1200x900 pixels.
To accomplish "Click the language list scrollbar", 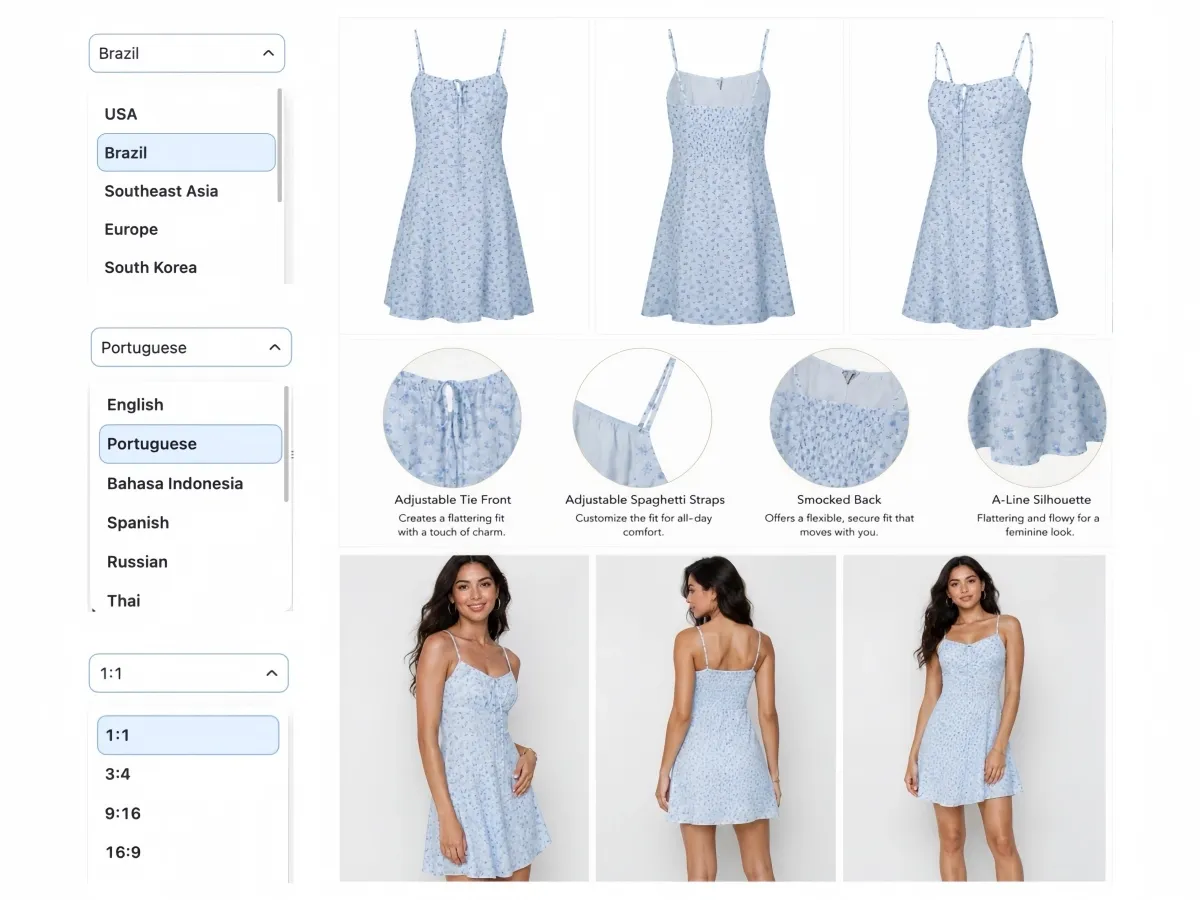I will [287, 444].
